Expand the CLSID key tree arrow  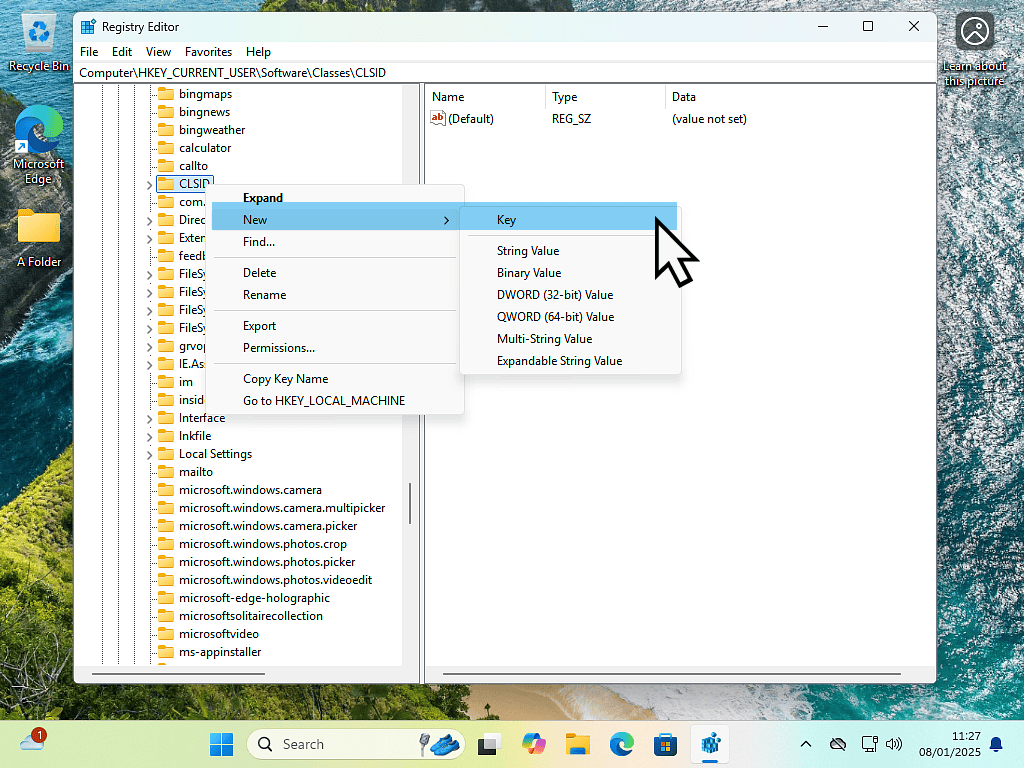pos(149,184)
